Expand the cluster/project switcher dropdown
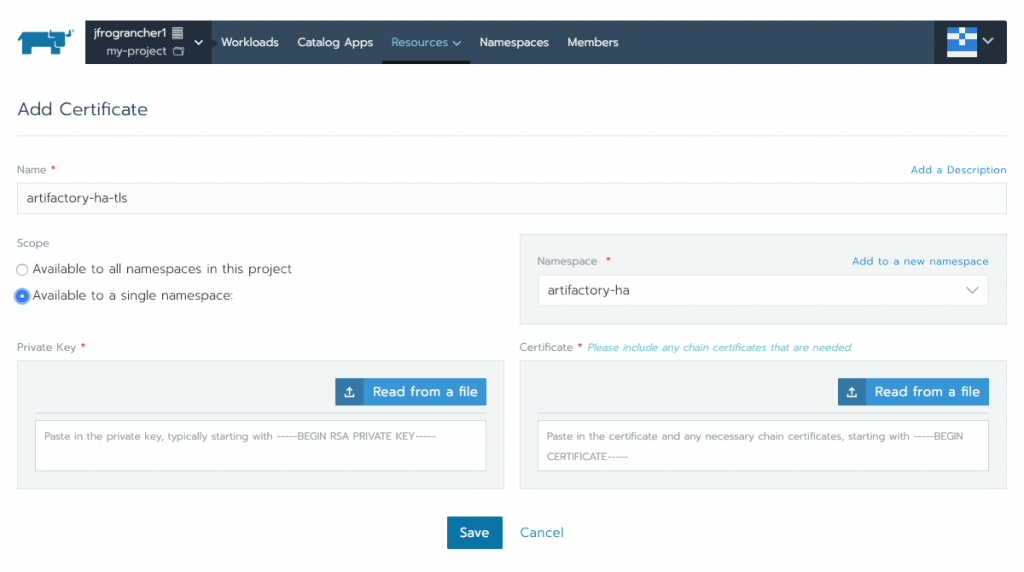 [x=198, y=42]
